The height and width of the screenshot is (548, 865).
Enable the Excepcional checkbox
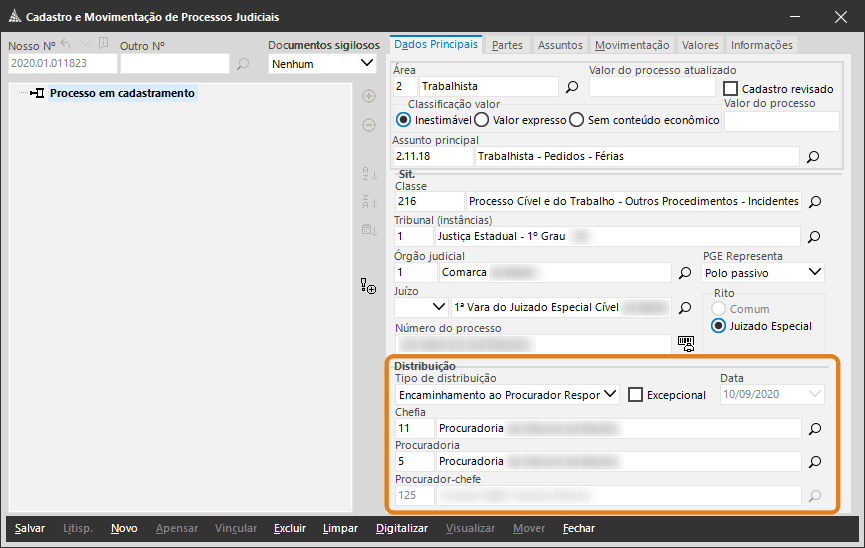coord(635,394)
